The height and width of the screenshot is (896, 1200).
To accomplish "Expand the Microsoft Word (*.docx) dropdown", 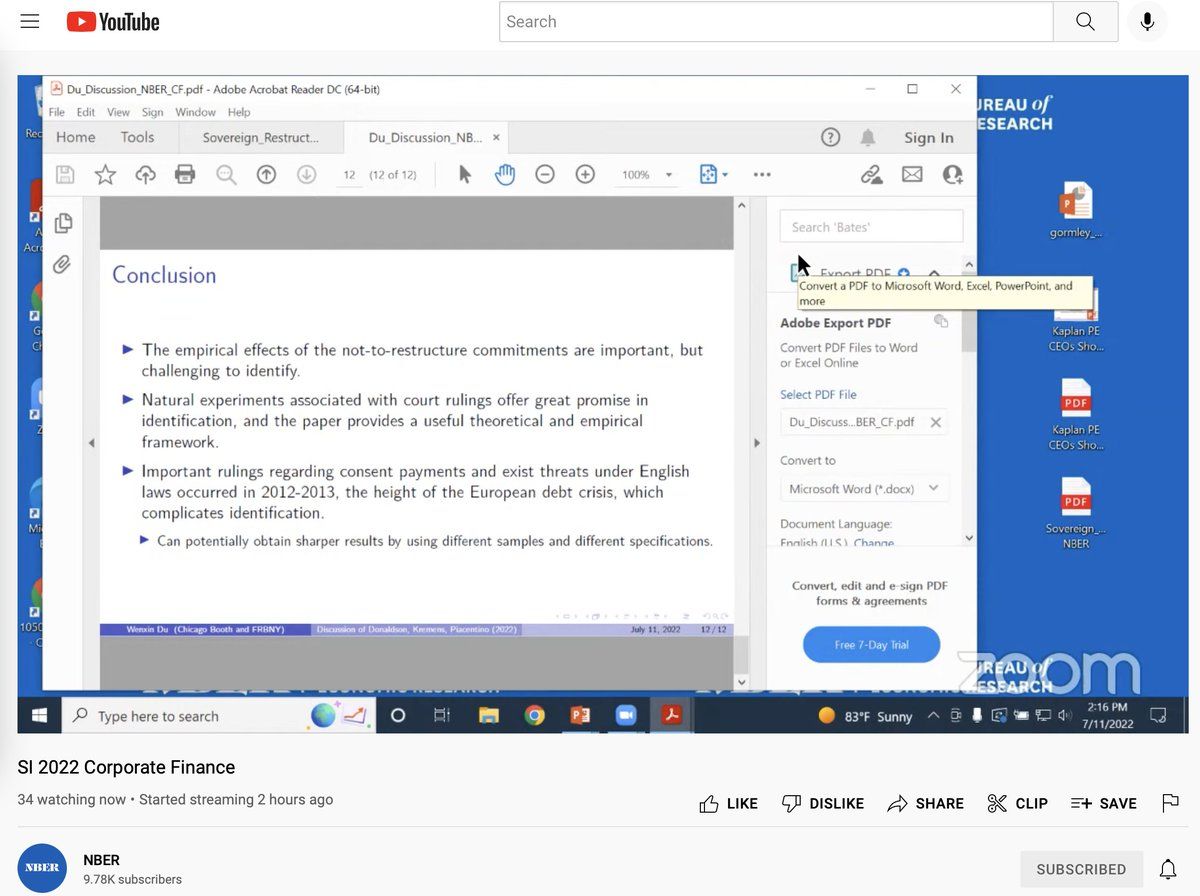I will pos(863,489).
